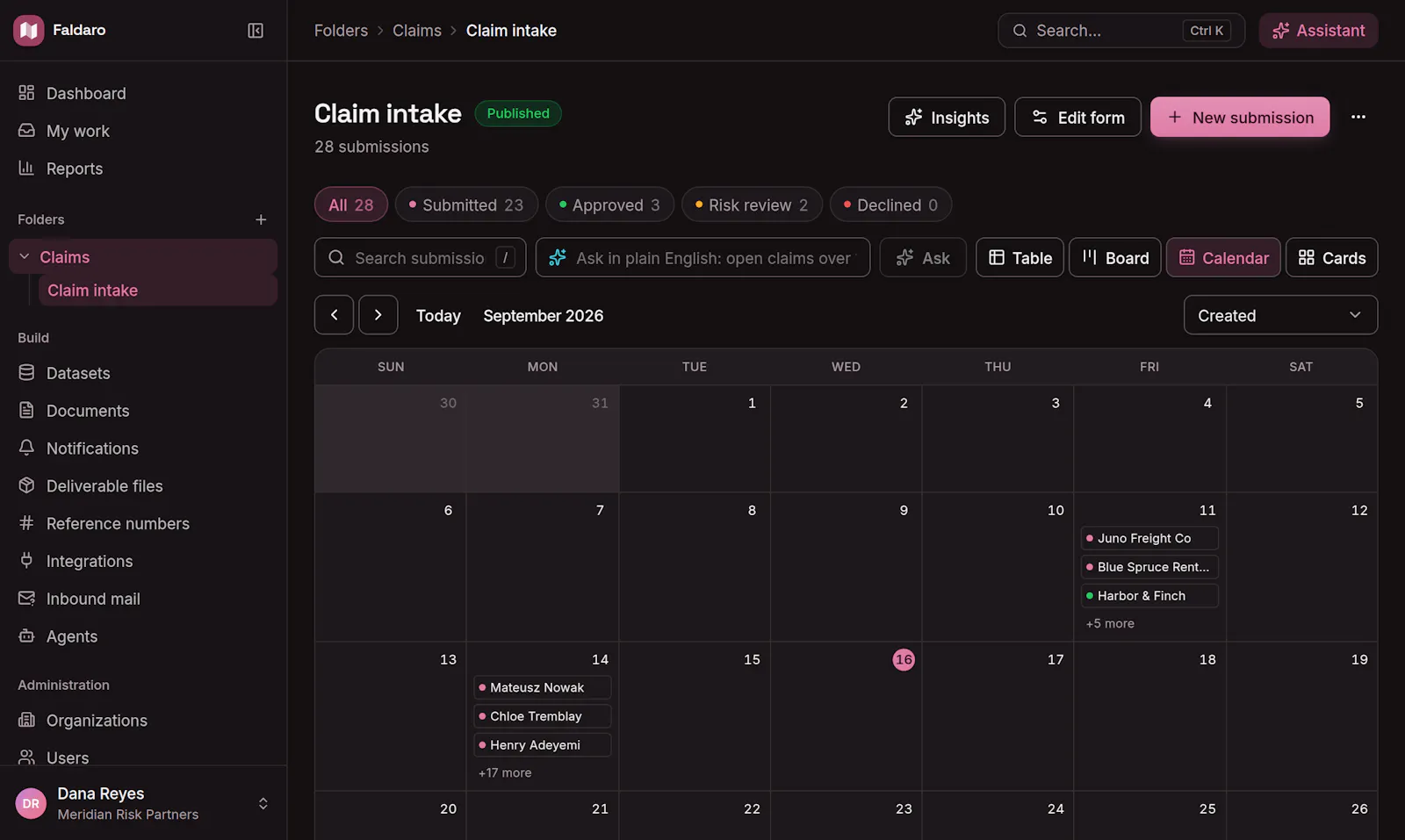Add a new folder with plus icon

pyautogui.click(x=261, y=219)
